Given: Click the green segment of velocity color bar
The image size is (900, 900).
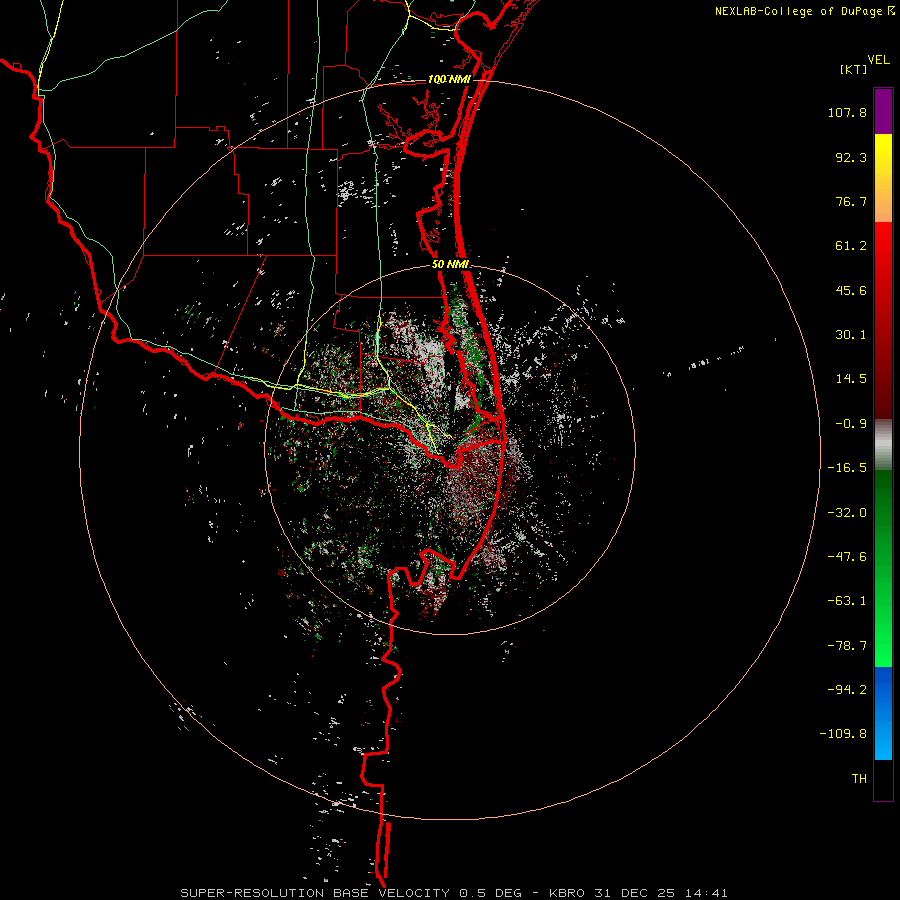Looking at the screenshot, I should pyautogui.click(x=883, y=568).
